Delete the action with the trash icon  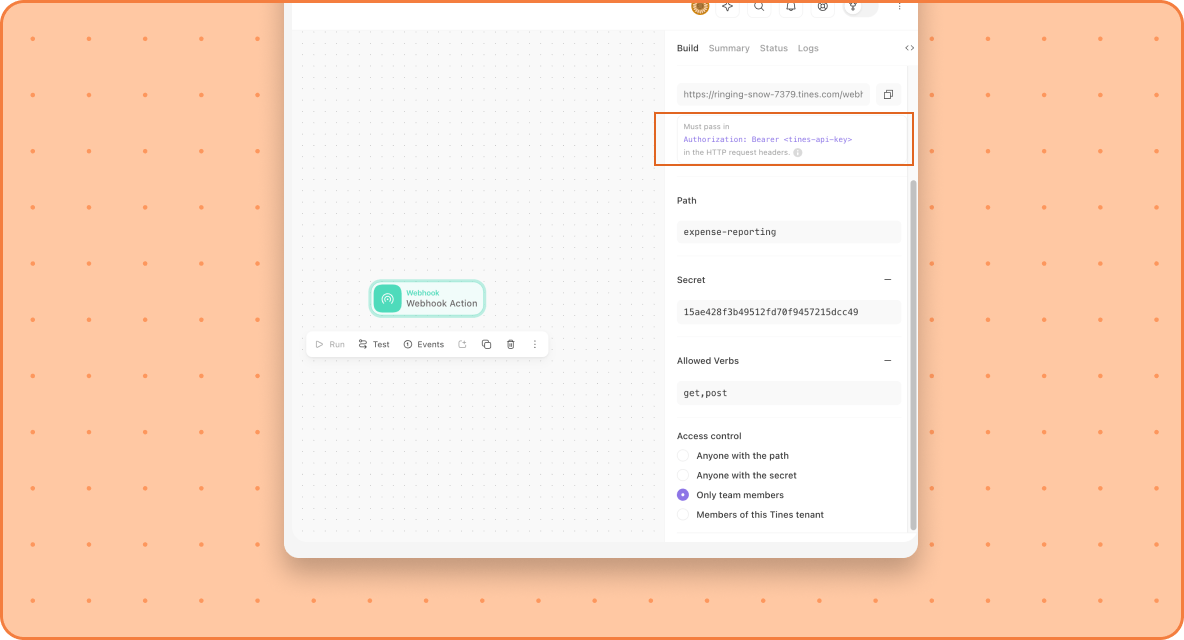pos(510,344)
